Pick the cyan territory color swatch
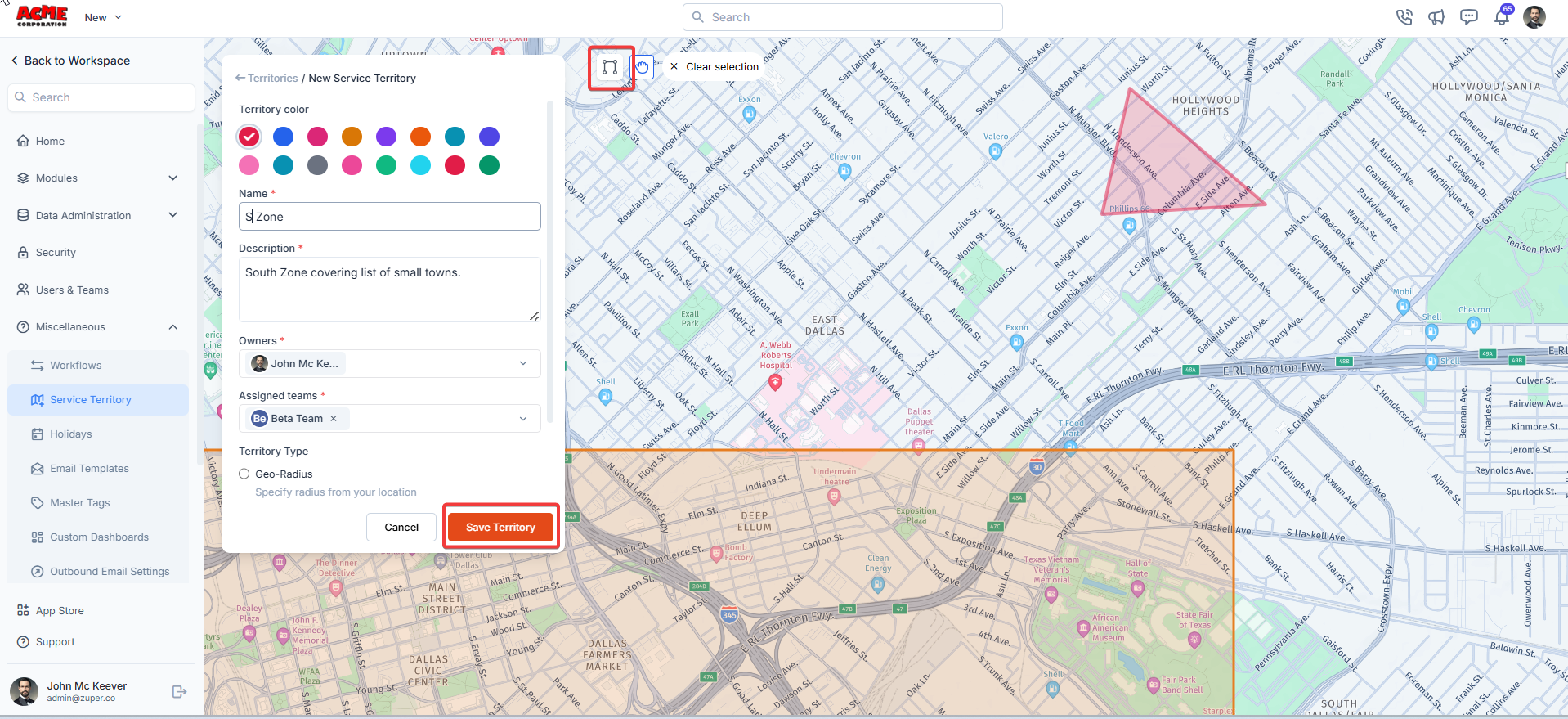Viewport: 1568px width, 719px height. (x=421, y=165)
